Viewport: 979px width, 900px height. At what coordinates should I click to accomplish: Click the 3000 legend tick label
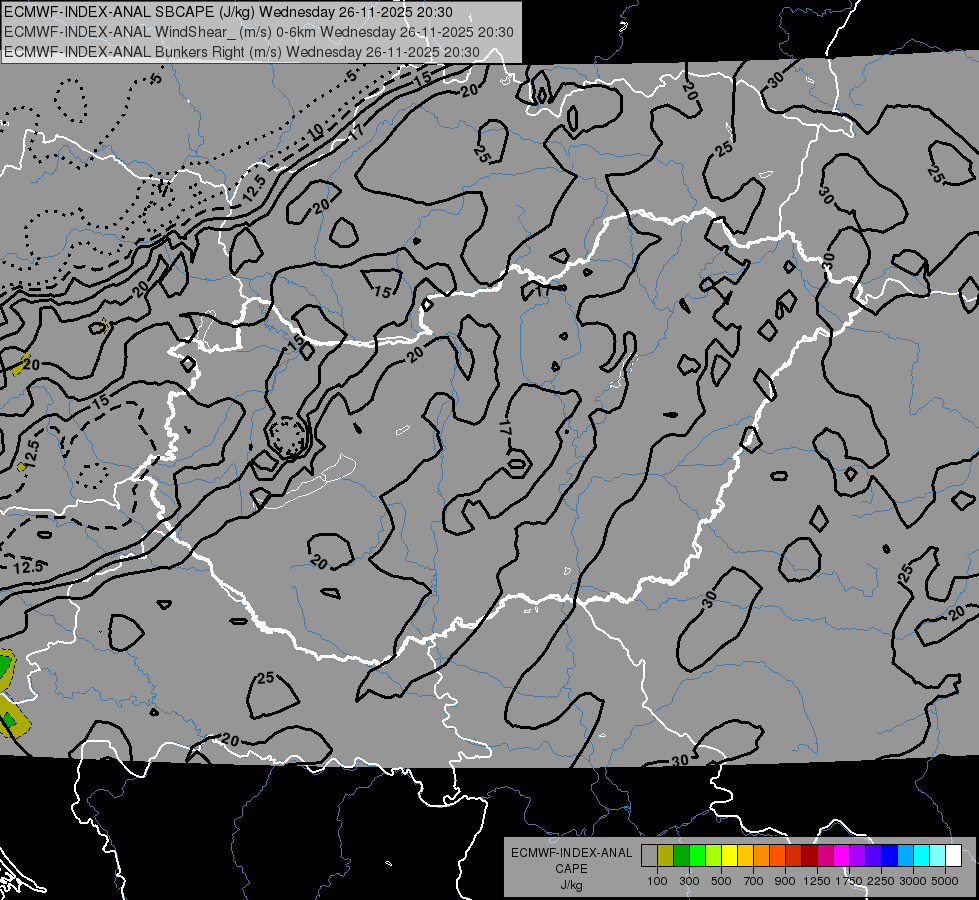pos(913,881)
